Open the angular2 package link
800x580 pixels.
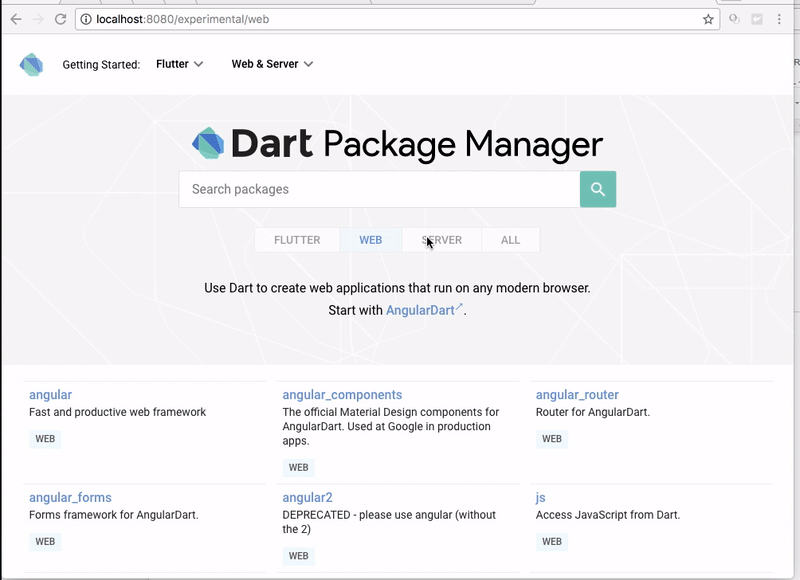307,497
